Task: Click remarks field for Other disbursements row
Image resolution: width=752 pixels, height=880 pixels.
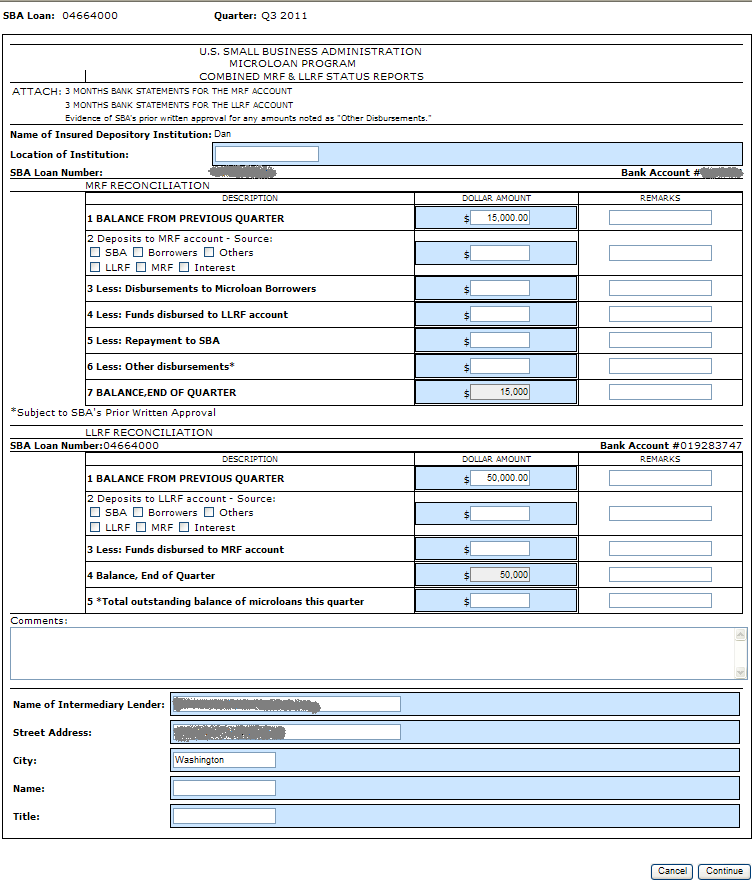Action: 660,366
